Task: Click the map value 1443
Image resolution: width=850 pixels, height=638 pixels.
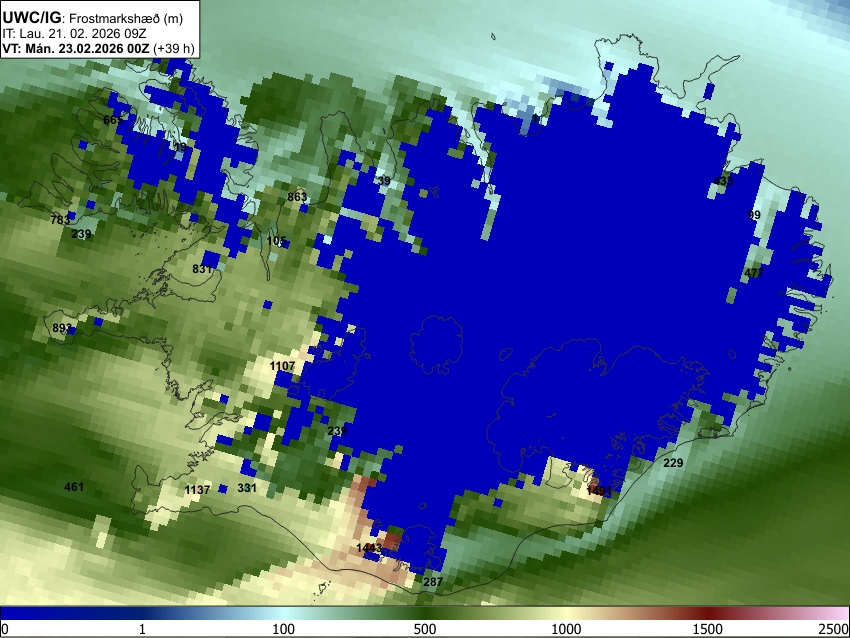Action: tap(369, 548)
